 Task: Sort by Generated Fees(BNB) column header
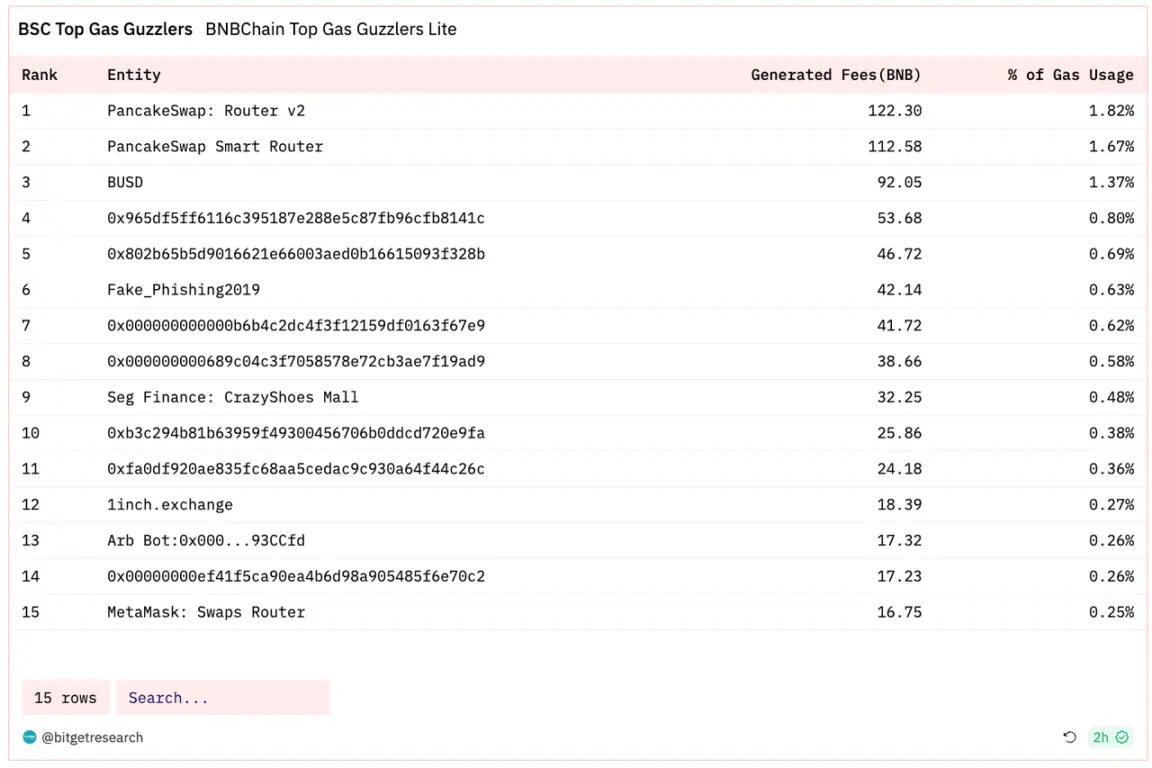pos(835,75)
